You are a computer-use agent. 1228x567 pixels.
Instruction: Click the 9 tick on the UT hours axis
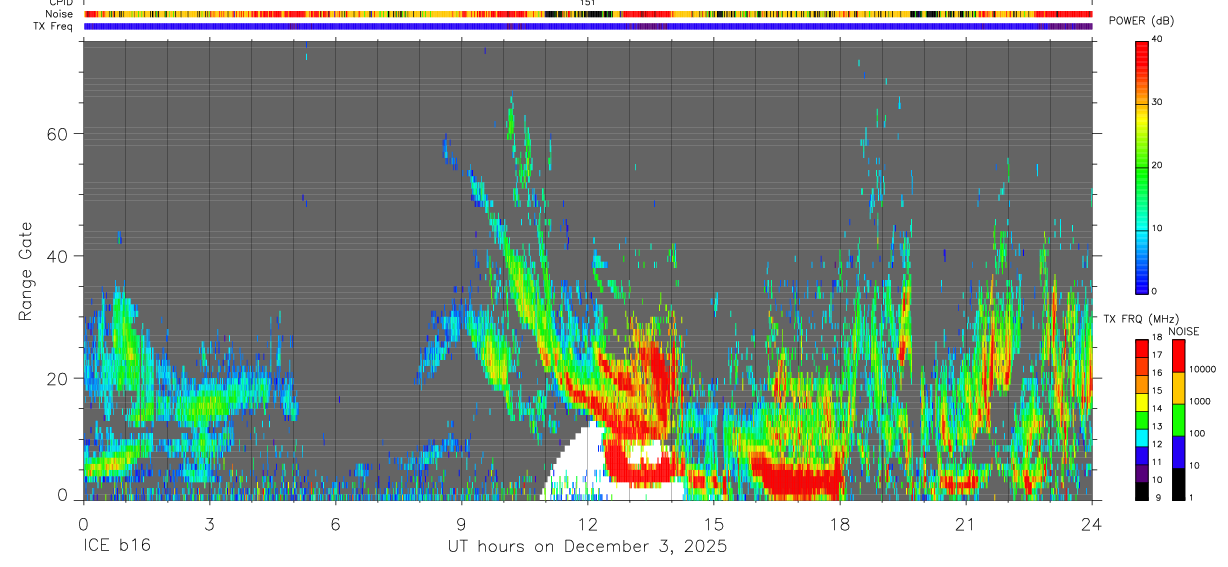[x=461, y=523]
